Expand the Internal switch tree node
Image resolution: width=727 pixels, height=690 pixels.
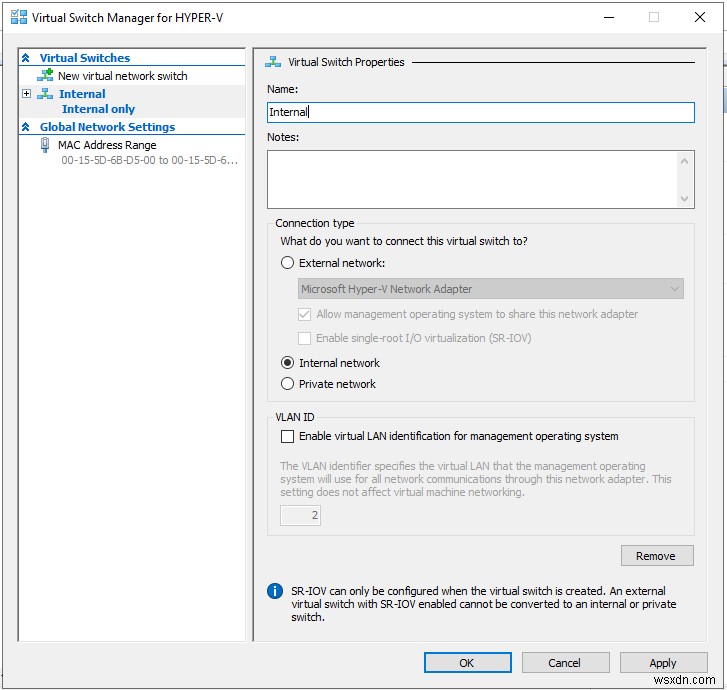(26, 94)
